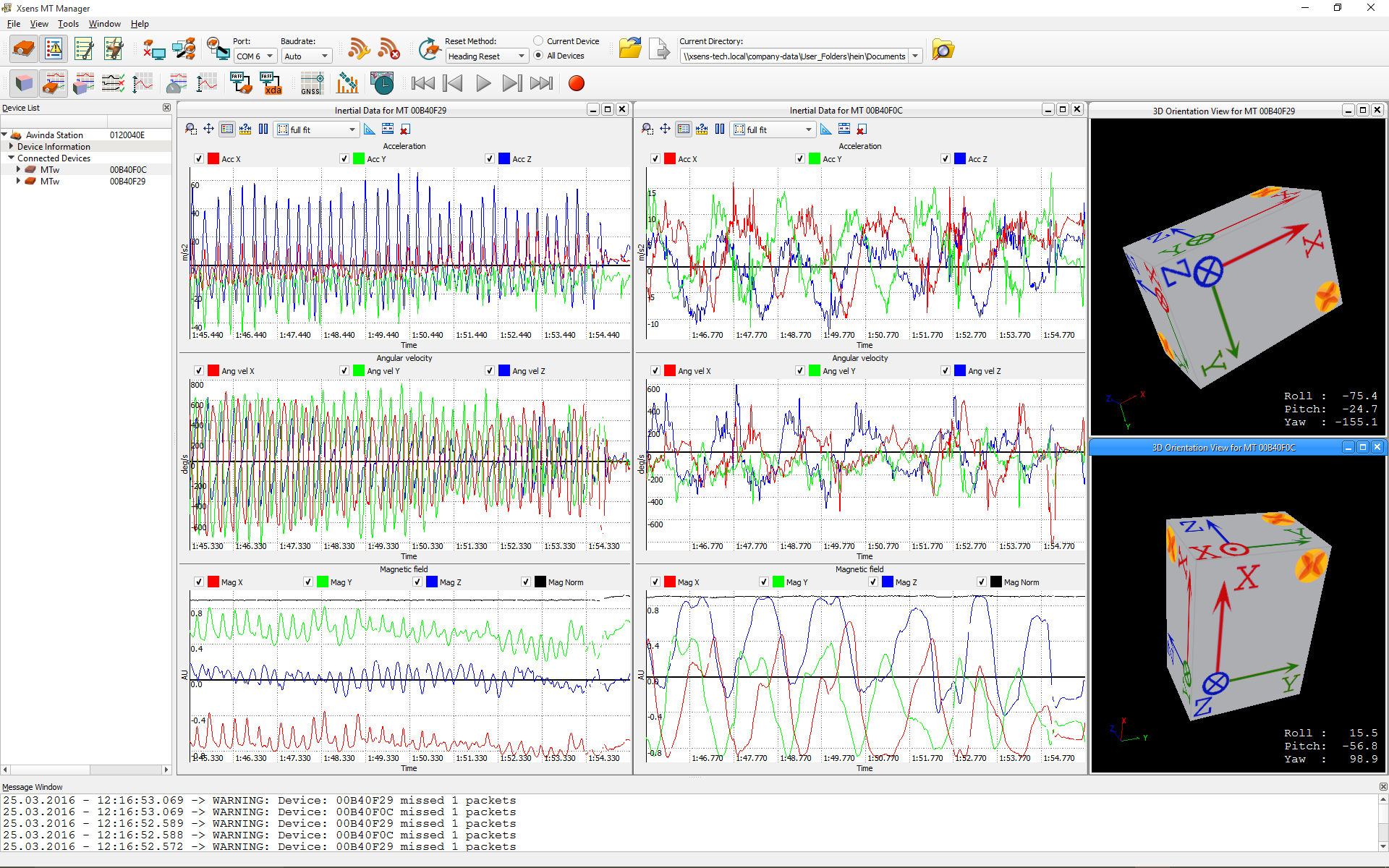
Task: Select the Current Device radio button
Action: (x=538, y=41)
